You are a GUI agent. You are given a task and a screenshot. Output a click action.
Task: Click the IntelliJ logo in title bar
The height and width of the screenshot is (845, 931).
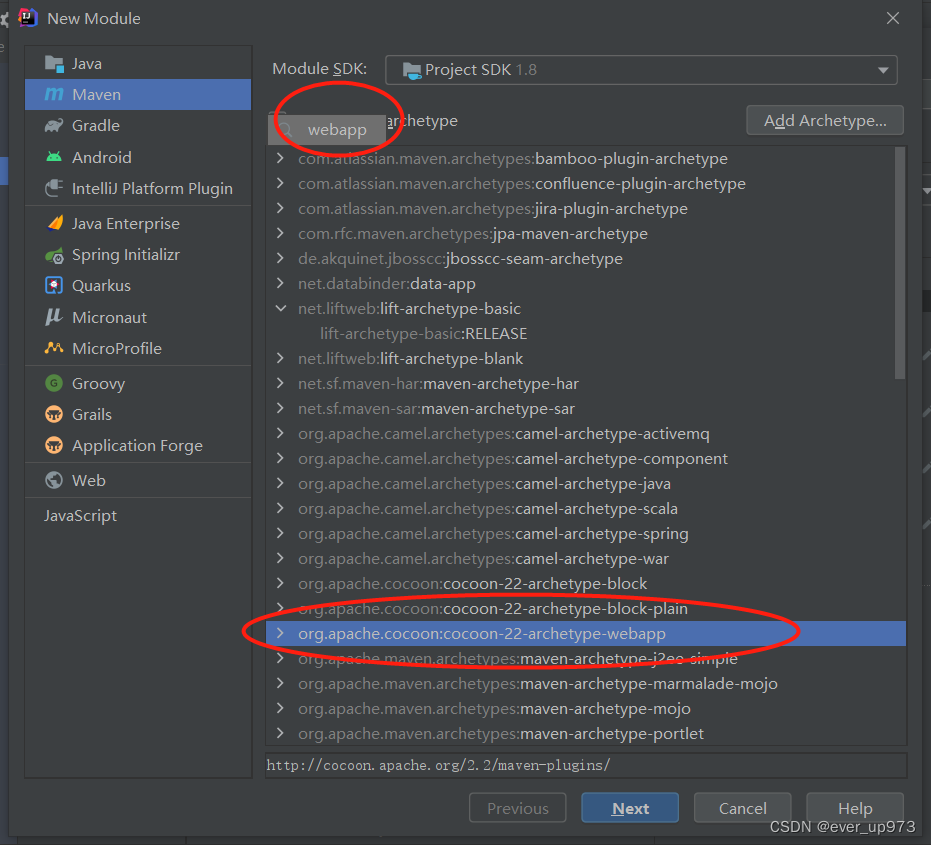click(x=27, y=18)
